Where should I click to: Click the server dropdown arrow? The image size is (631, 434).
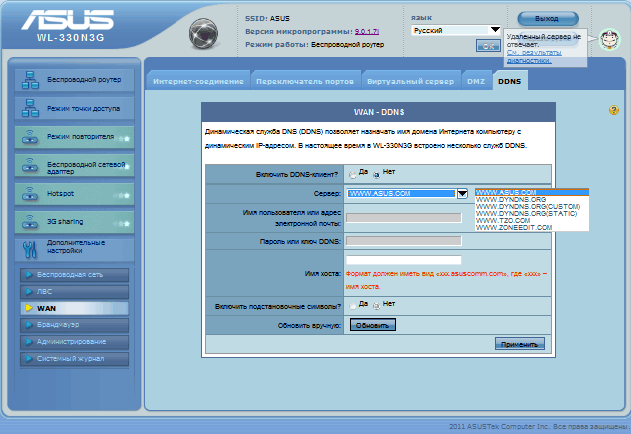pyautogui.click(x=462, y=194)
